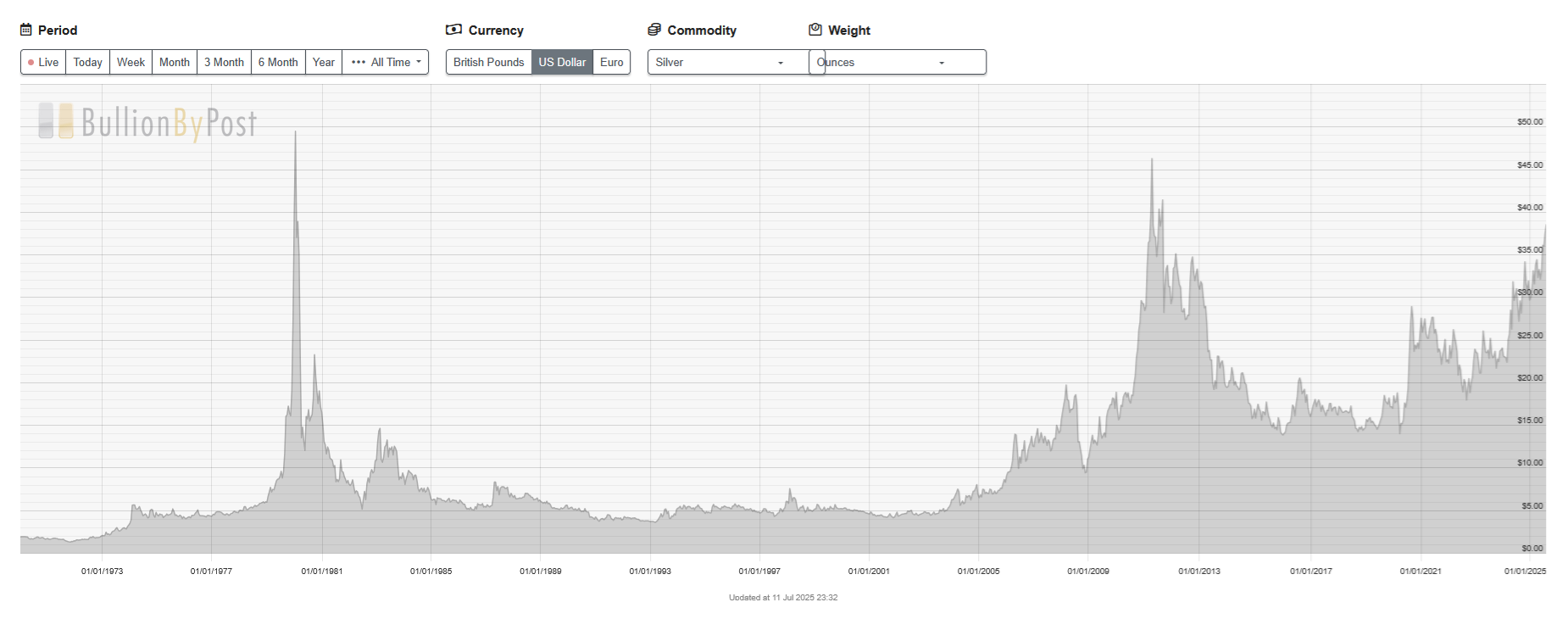Choose the Month period button
The width and height of the screenshot is (1568, 619).
175,62
